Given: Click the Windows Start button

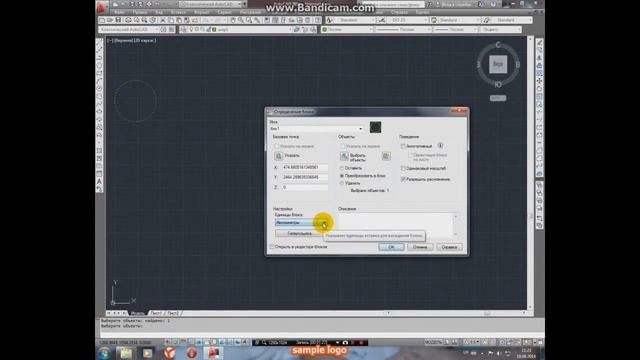Looking at the screenshot, I should click(x=104, y=353).
